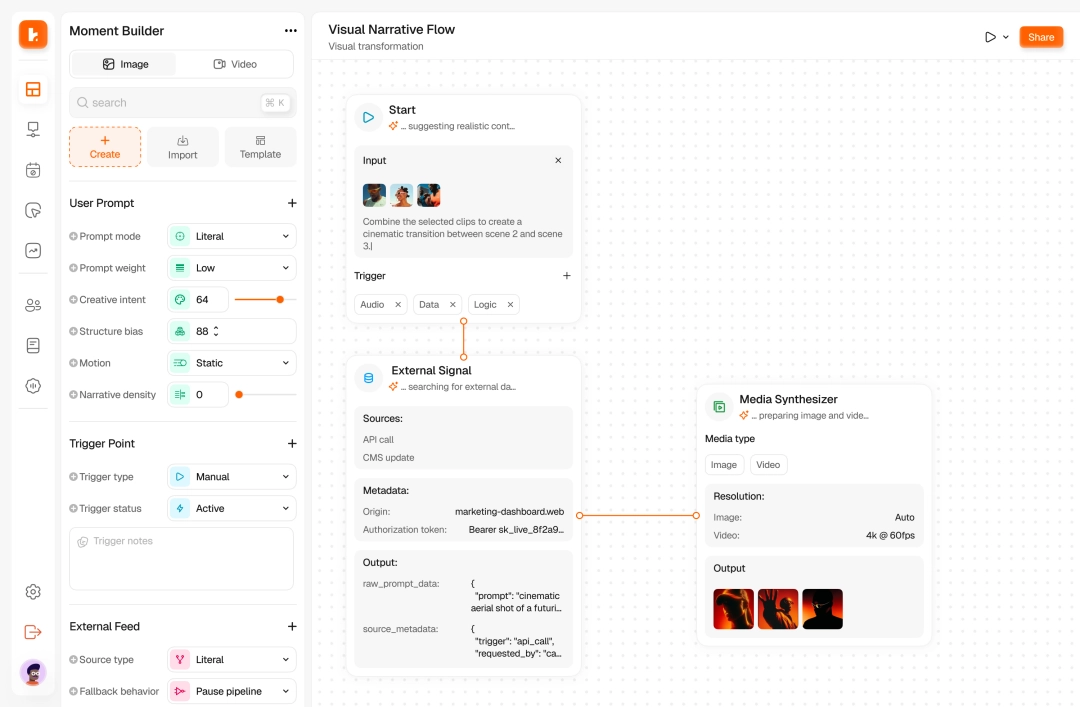
Task: Add a trigger in Start node
Action: click(x=567, y=276)
